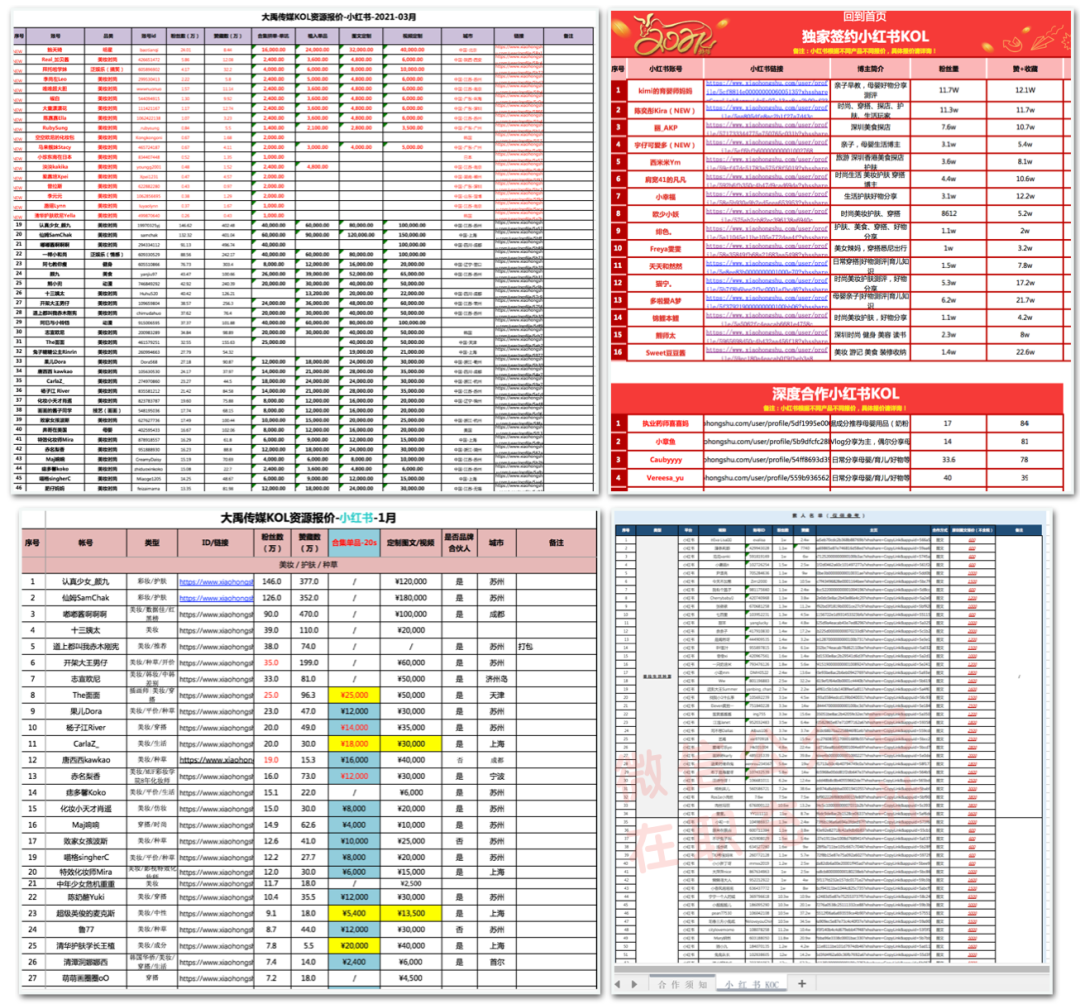This screenshot has height=1004, width=1080.
Task: Click the 独家签约小红书KOL title
Action: (x=864, y=36)
